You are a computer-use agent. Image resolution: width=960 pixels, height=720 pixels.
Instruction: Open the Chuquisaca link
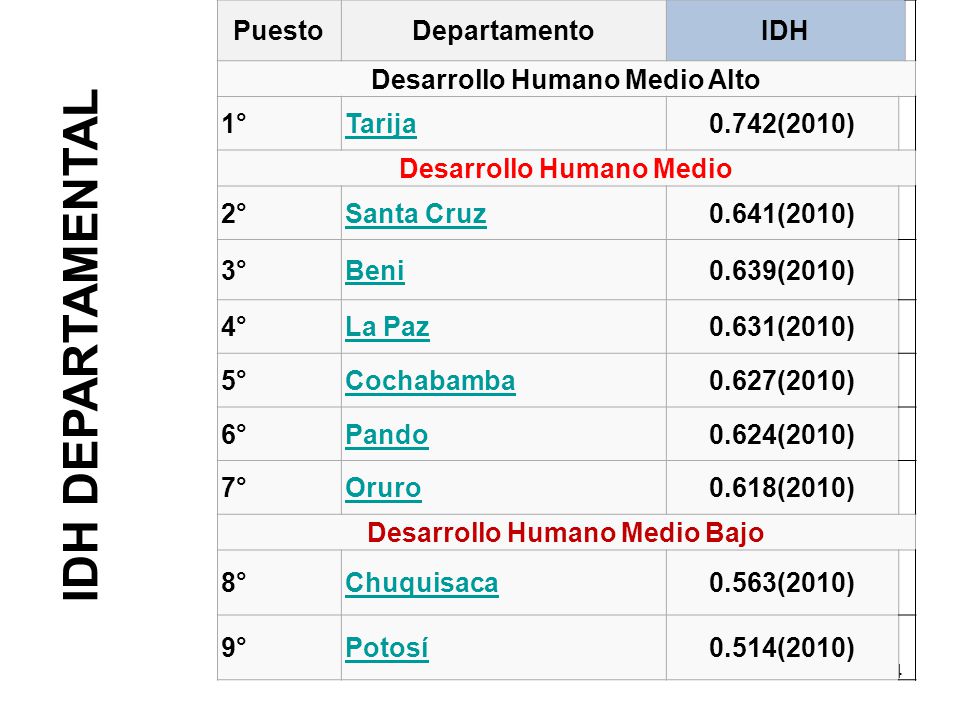point(422,583)
